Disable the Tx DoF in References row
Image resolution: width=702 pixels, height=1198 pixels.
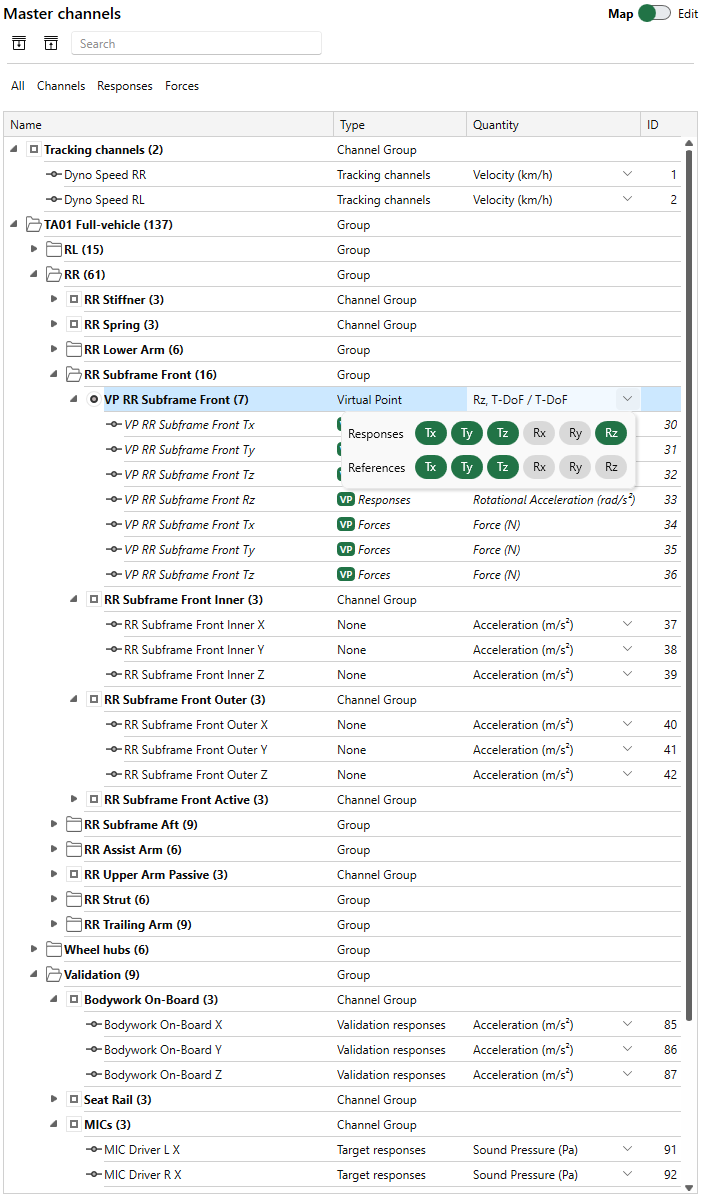pyautogui.click(x=431, y=467)
